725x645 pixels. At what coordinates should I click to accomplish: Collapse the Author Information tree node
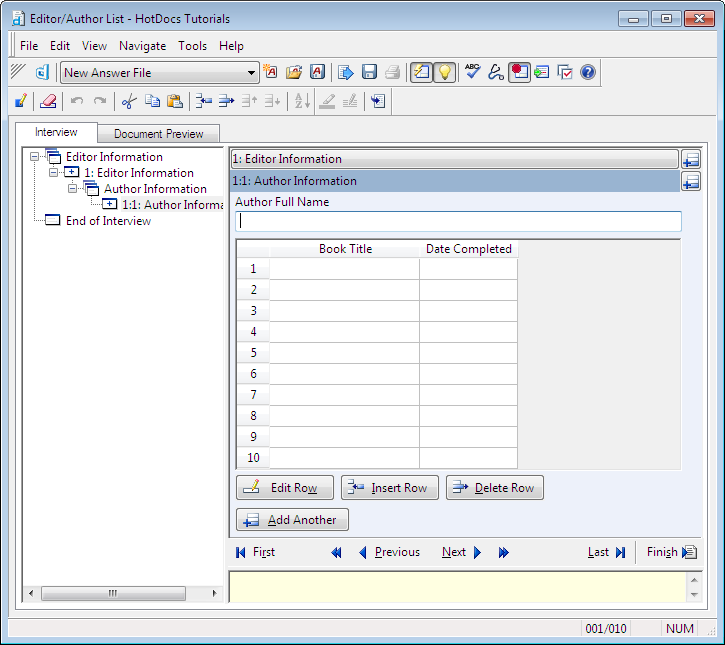coord(73,189)
